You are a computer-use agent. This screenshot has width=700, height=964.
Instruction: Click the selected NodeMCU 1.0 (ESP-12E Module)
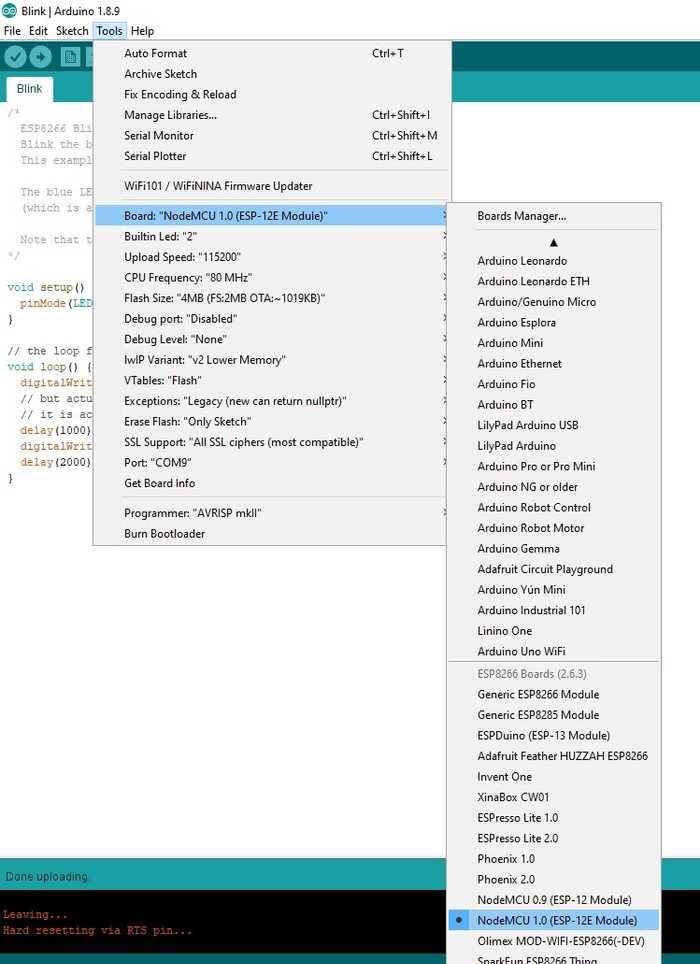coord(554,921)
